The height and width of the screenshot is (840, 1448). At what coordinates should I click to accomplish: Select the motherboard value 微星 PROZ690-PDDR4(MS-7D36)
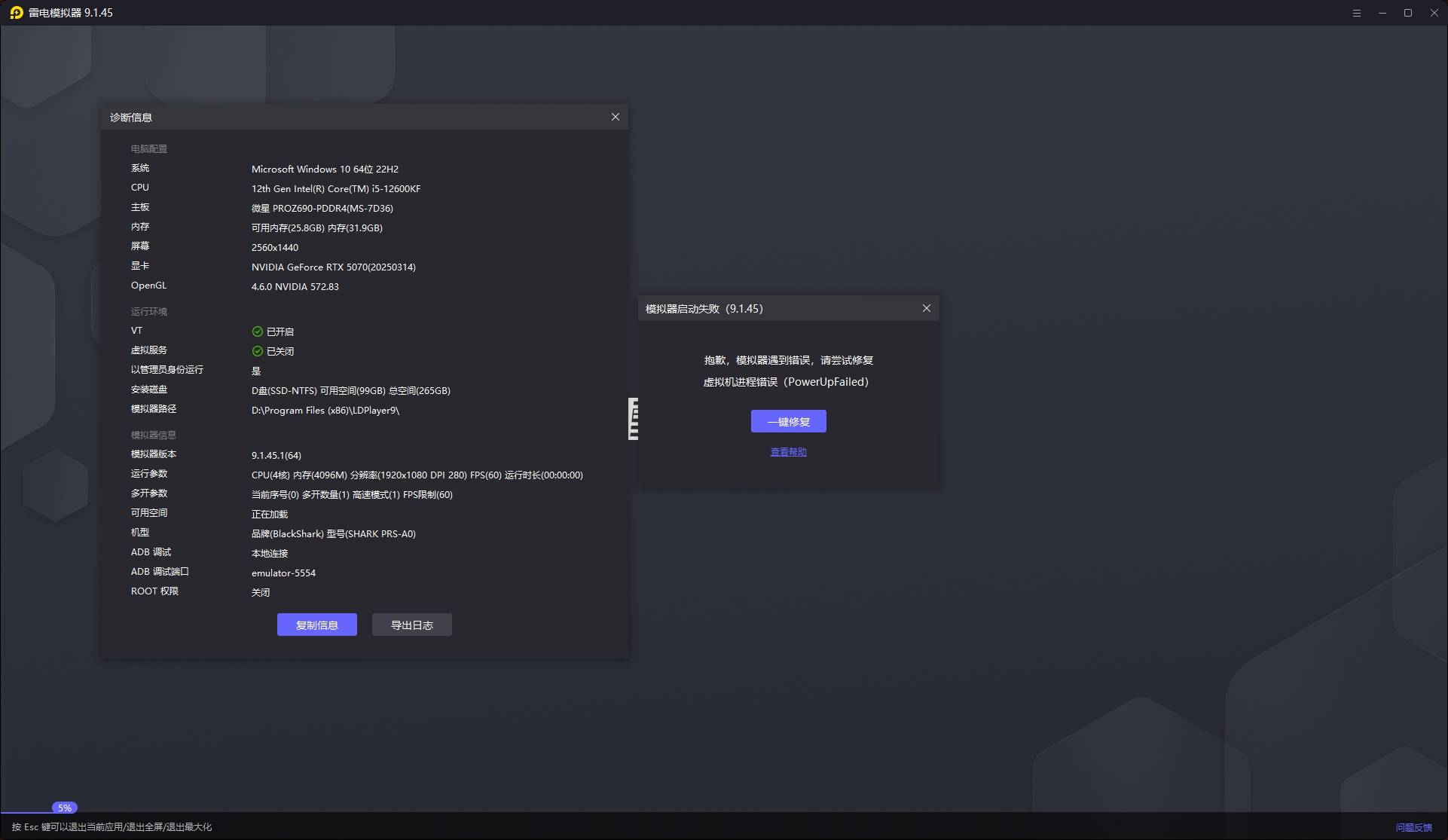click(322, 209)
